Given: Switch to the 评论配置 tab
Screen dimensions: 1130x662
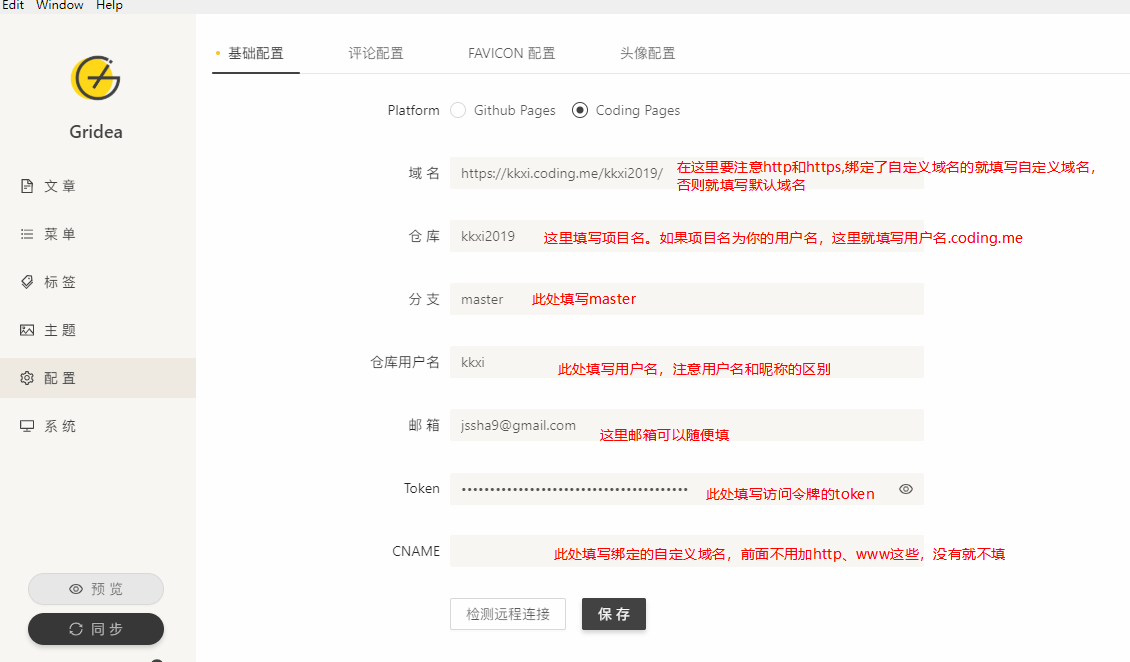Looking at the screenshot, I should point(375,53).
